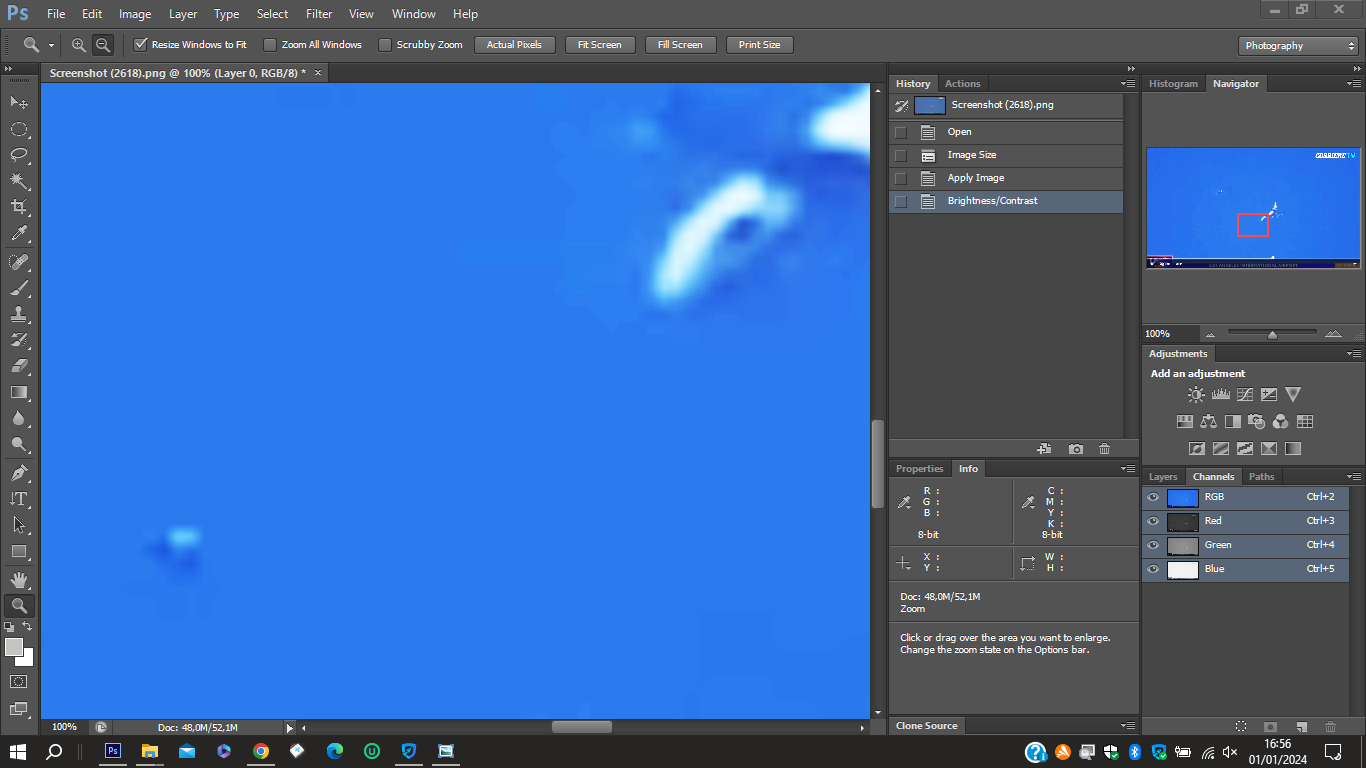Enable Zoom All Windows checkbox
This screenshot has width=1366, height=768.
(270, 45)
